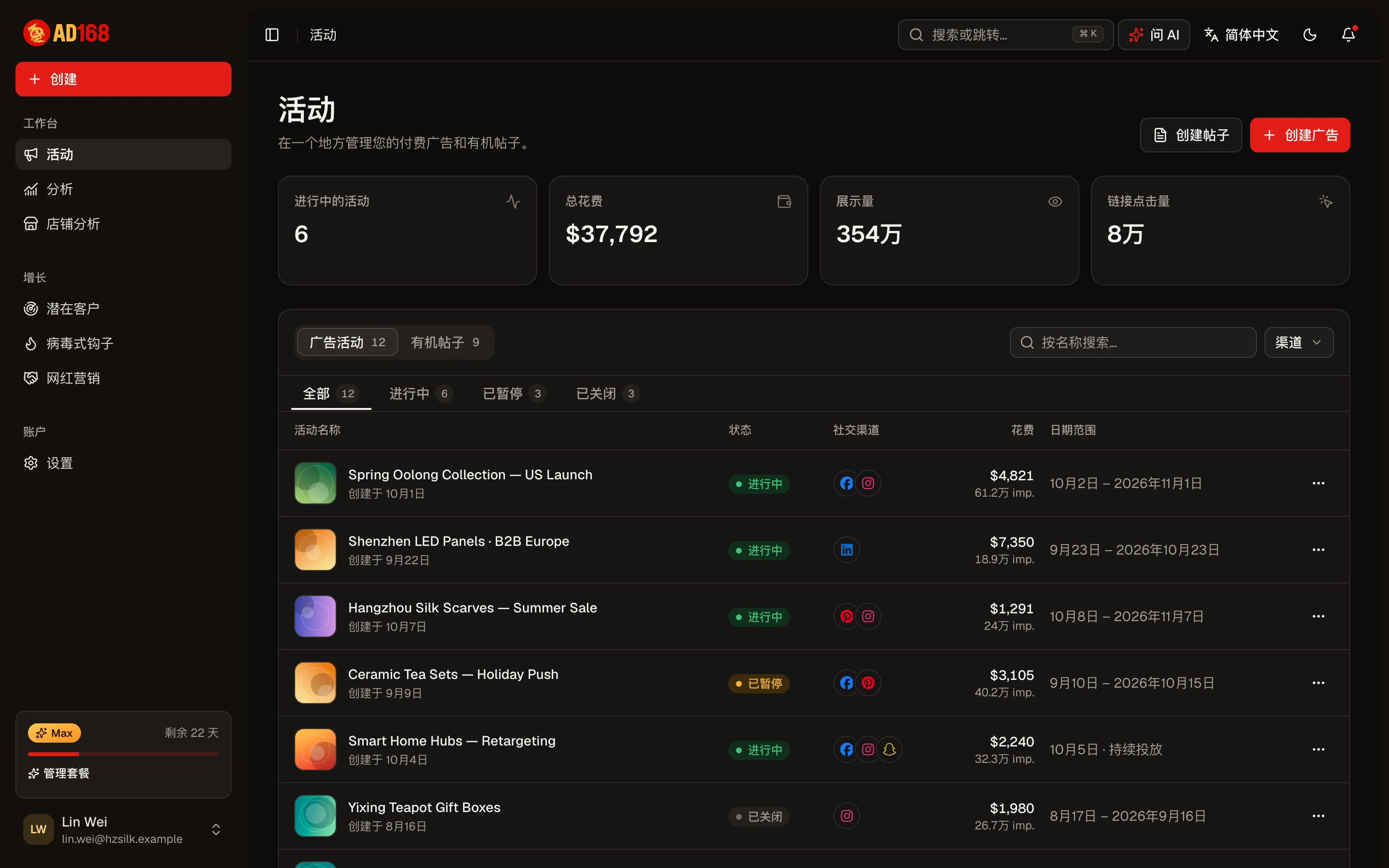Select the 已关闭 status tab
This screenshot has width=1389, height=868.
pos(608,394)
